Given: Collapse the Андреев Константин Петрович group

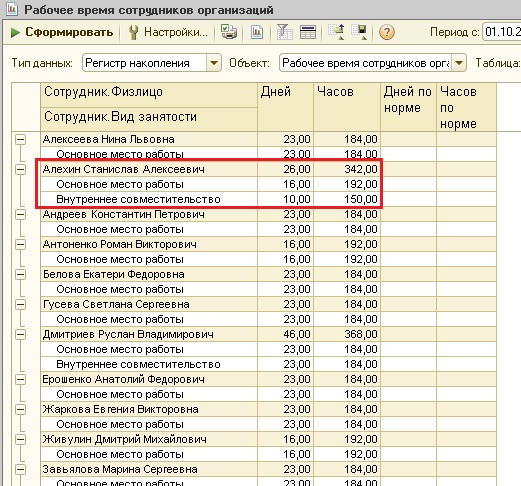Looking at the screenshot, I should pos(20,214).
